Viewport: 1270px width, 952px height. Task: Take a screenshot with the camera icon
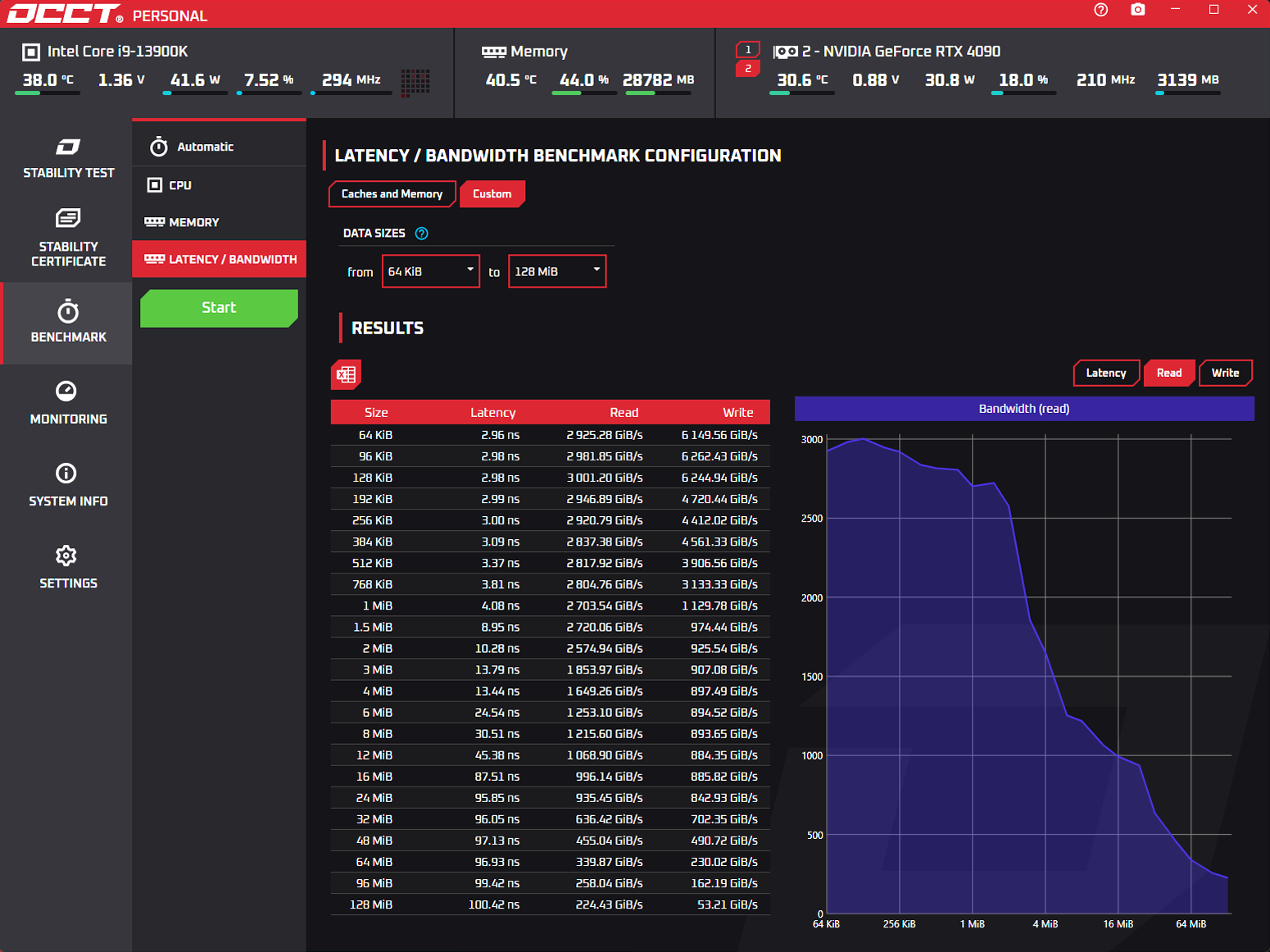coord(1138,10)
